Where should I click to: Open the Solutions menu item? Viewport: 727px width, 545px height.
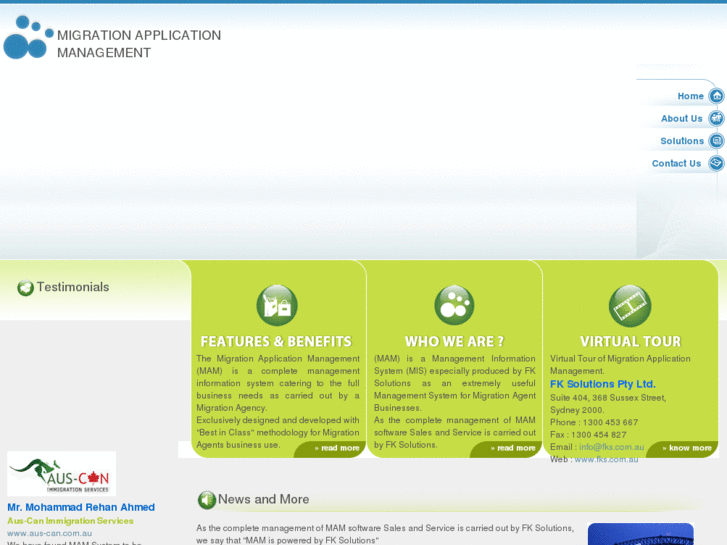tap(682, 141)
